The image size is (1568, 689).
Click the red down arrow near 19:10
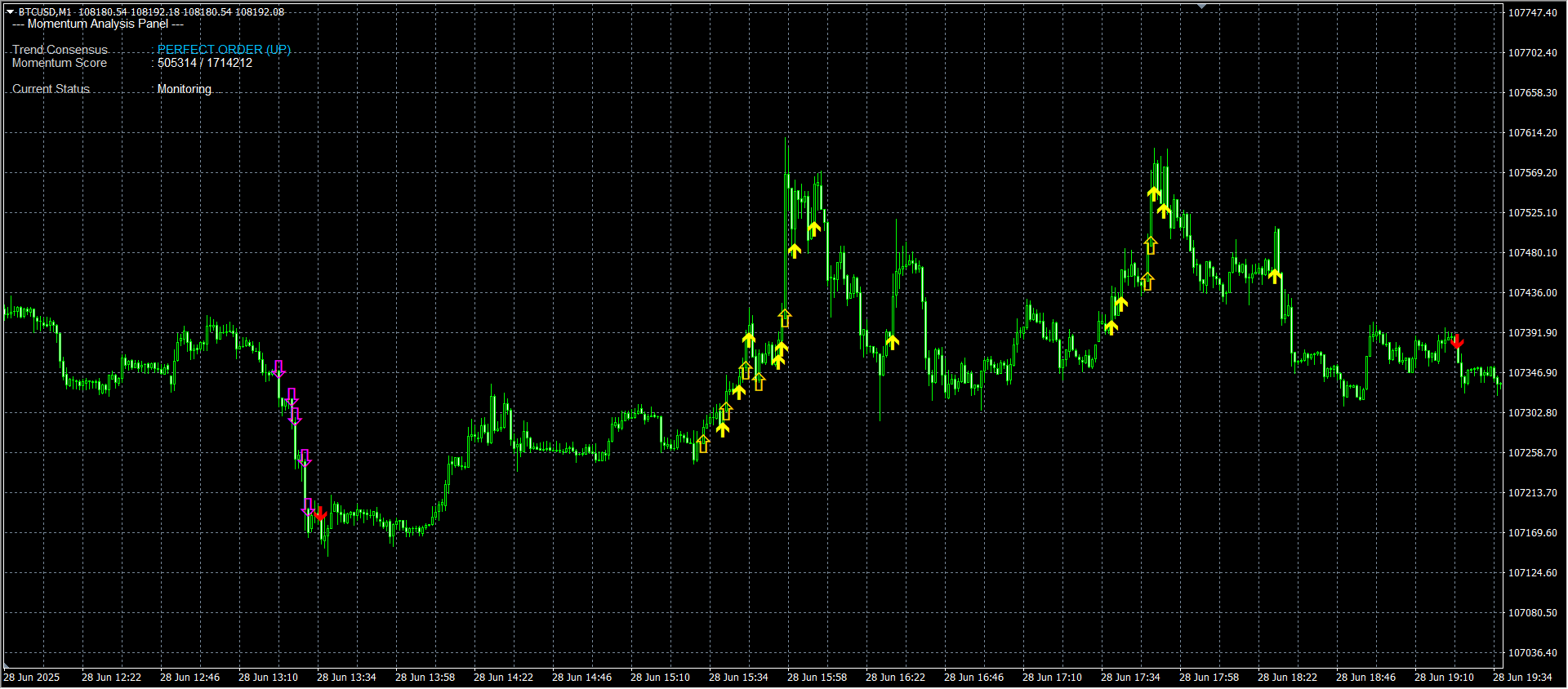pyautogui.click(x=1457, y=341)
